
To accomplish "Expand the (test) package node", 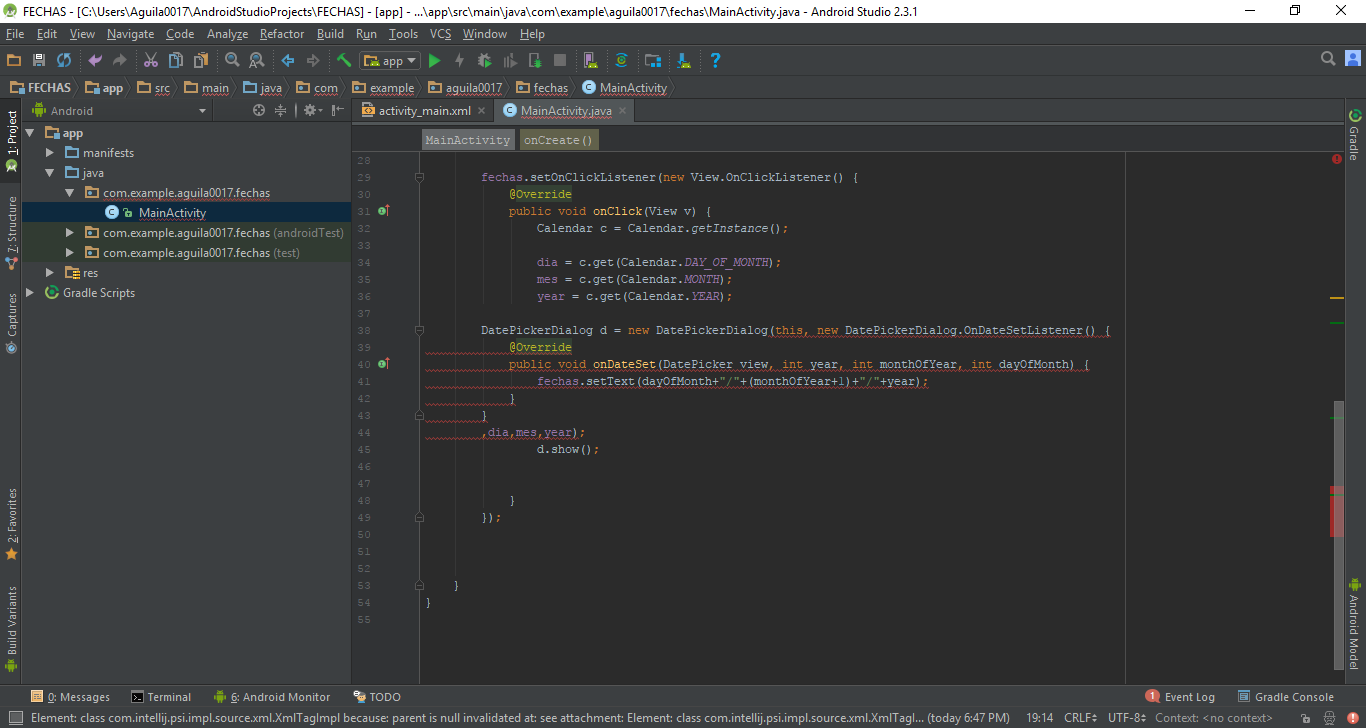I will tap(70, 253).
